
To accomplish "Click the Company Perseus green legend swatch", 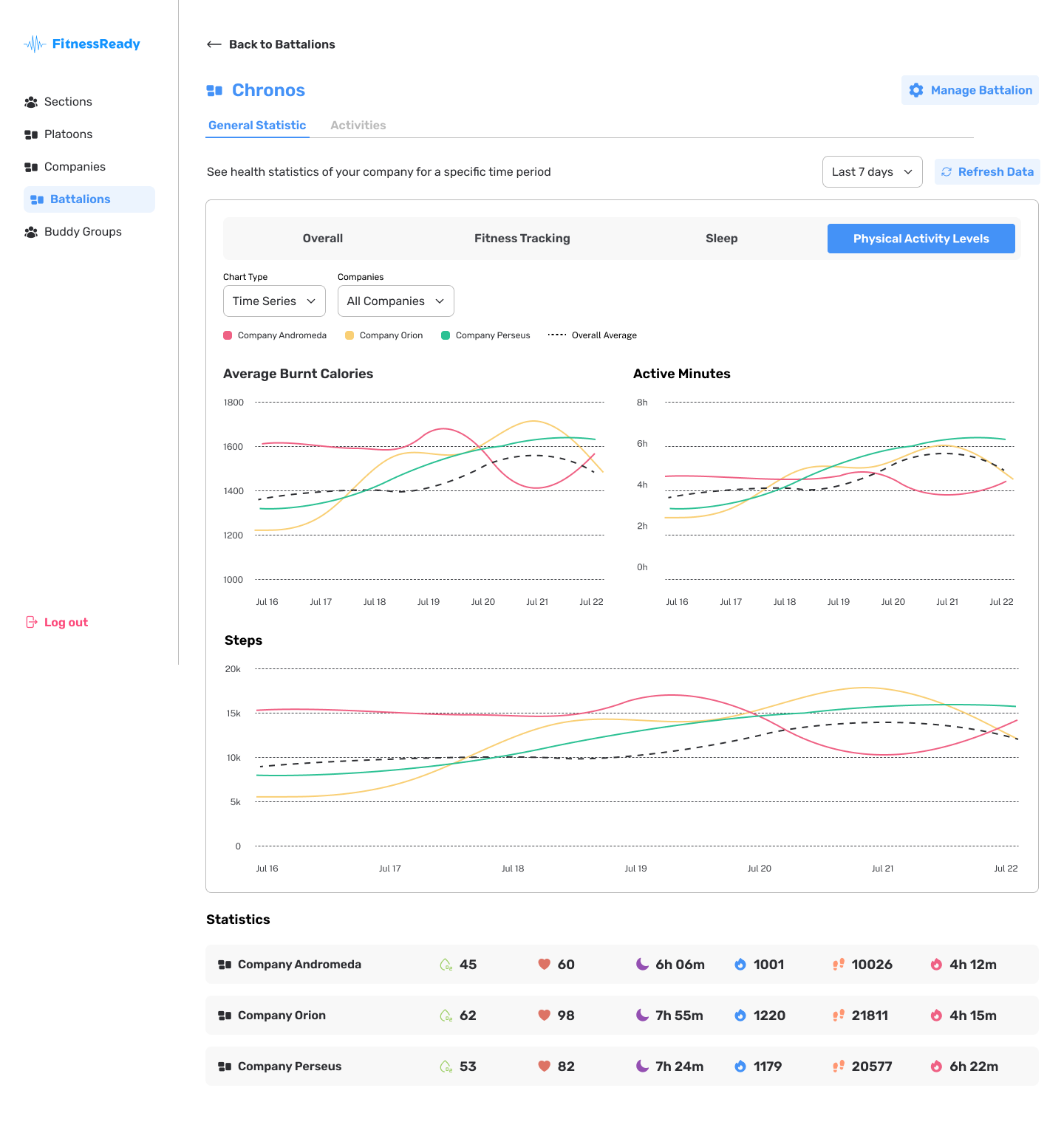I will [x=446, y=335].
